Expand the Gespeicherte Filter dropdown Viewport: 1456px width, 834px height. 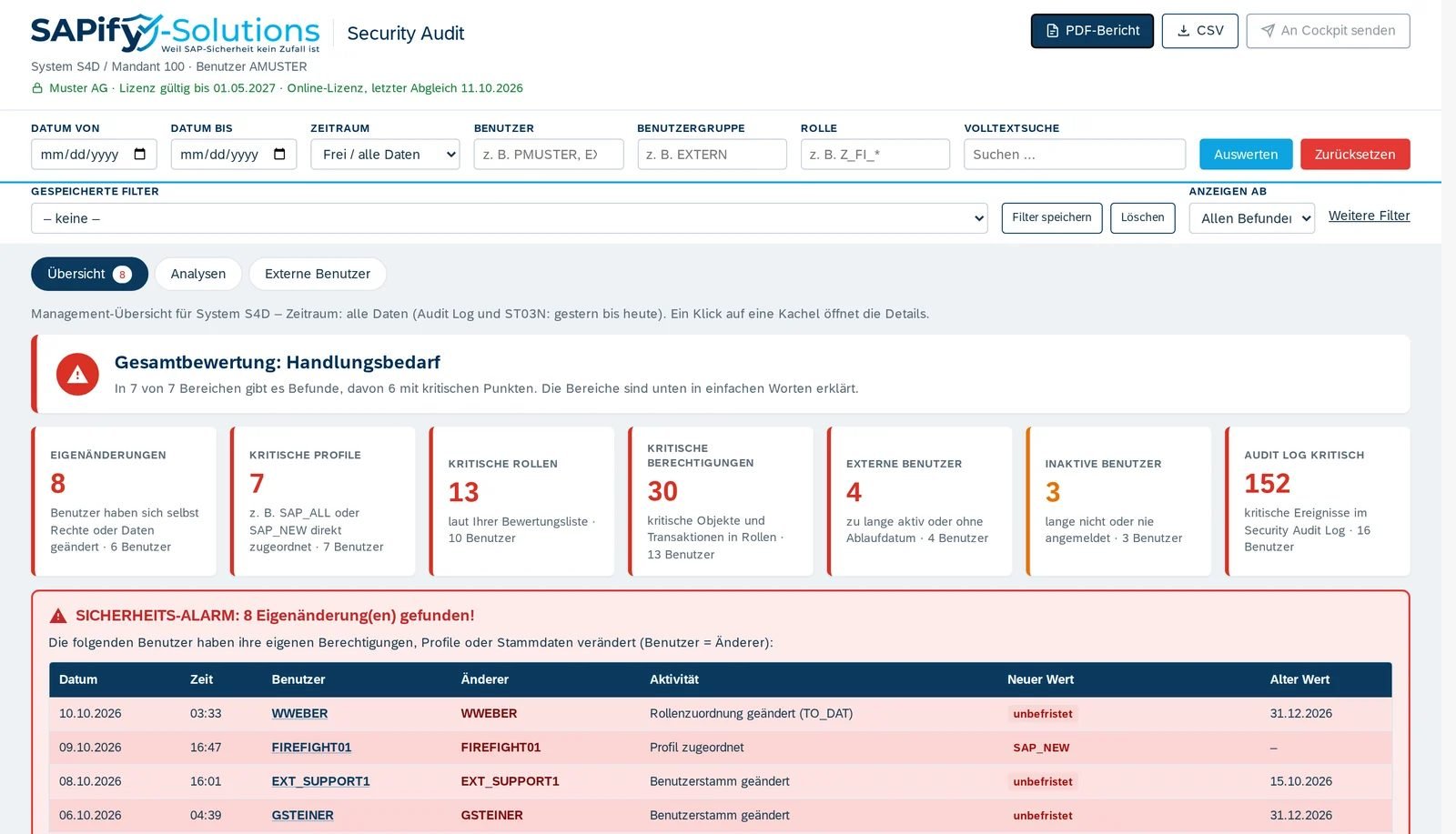point(510,218)
